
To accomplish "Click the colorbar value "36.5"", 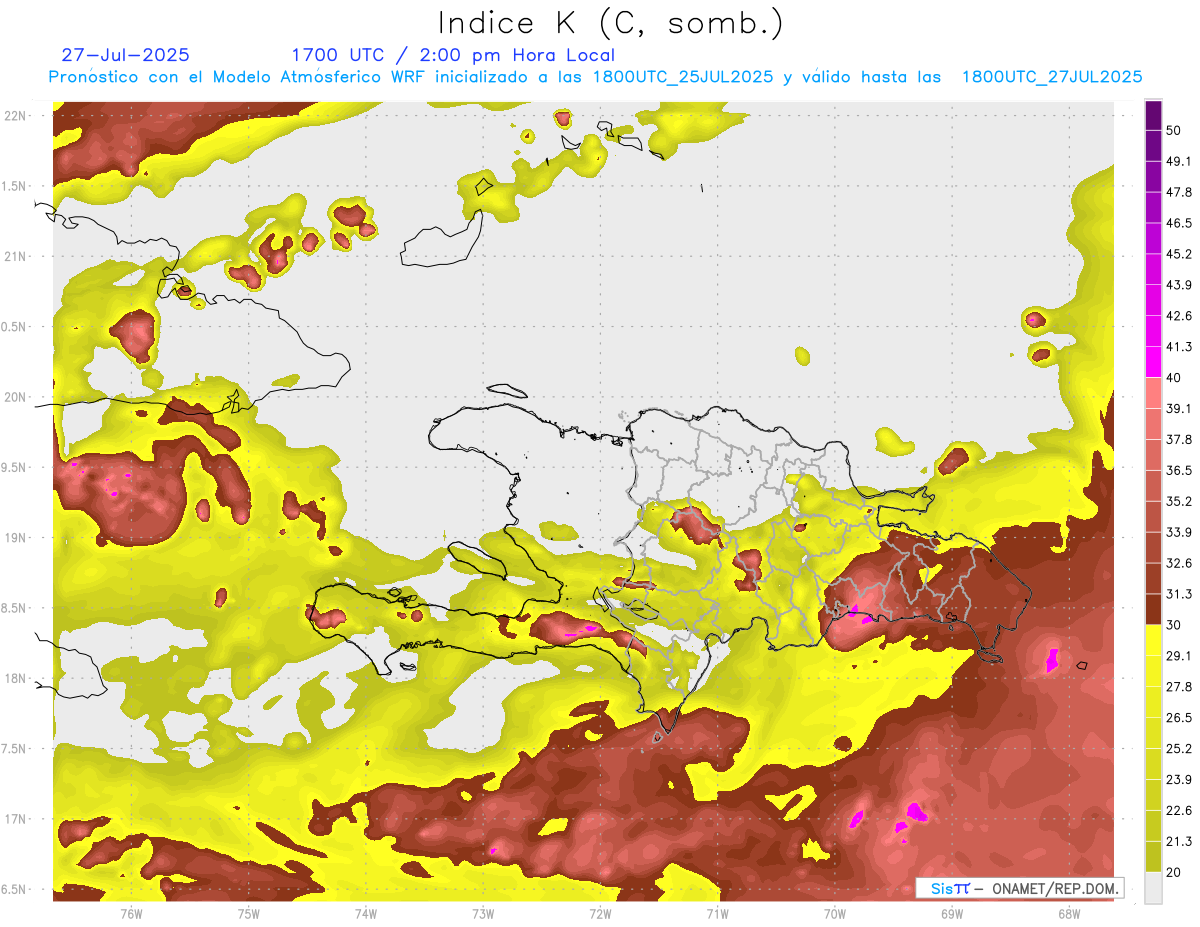I will coord(1179,470).
